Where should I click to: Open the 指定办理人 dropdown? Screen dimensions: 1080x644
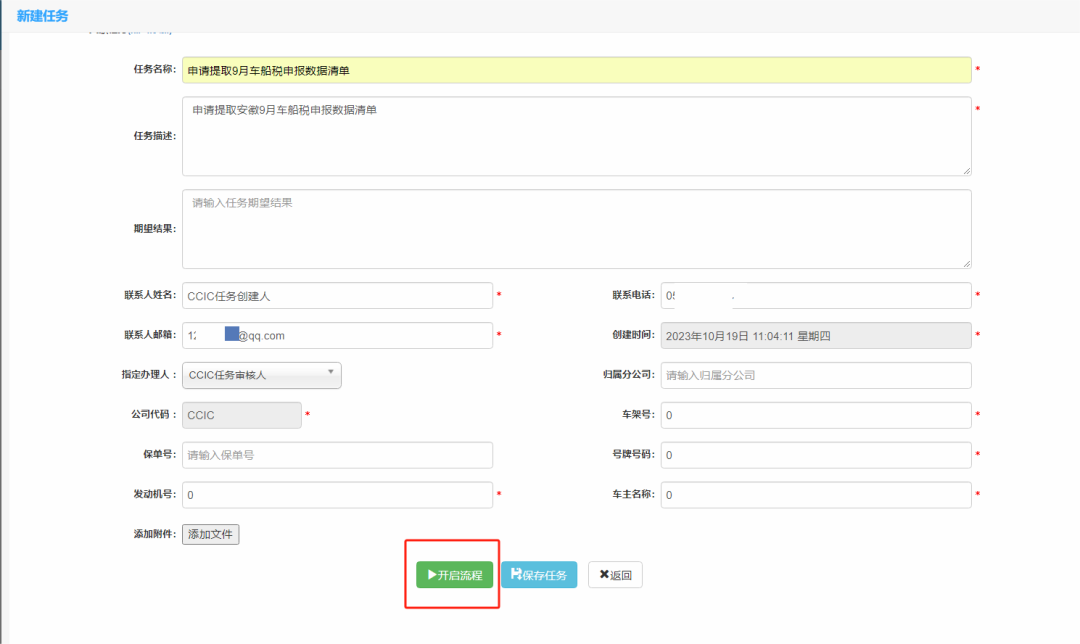pyautogui.click(x=262, y=375)
